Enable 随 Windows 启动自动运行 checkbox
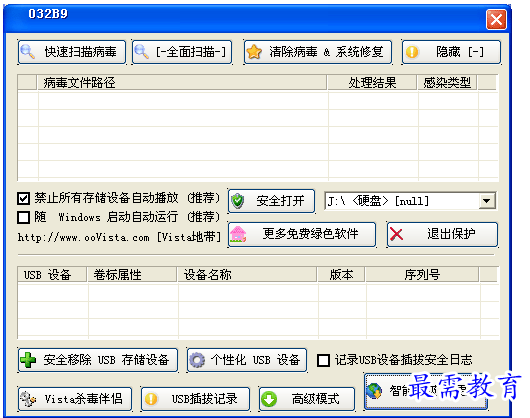The image size is (530, 418). point(23,217)
